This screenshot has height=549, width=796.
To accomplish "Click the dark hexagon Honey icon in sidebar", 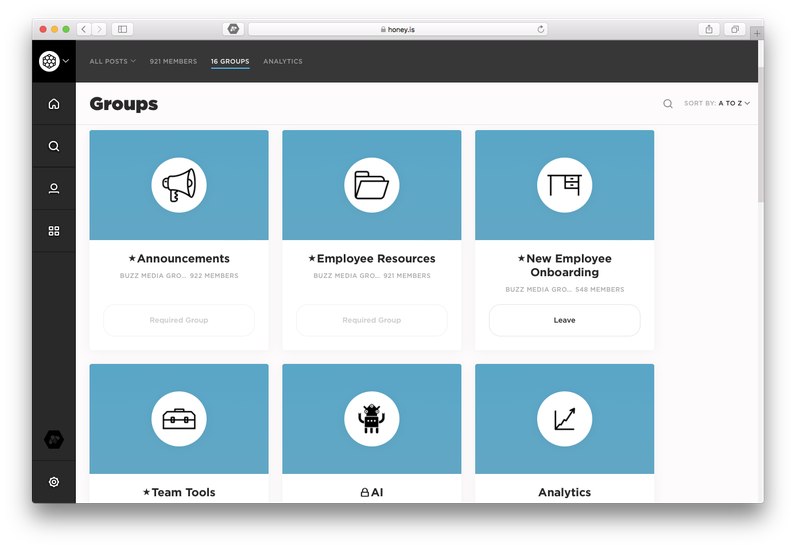I will click(x=54, y=440).
